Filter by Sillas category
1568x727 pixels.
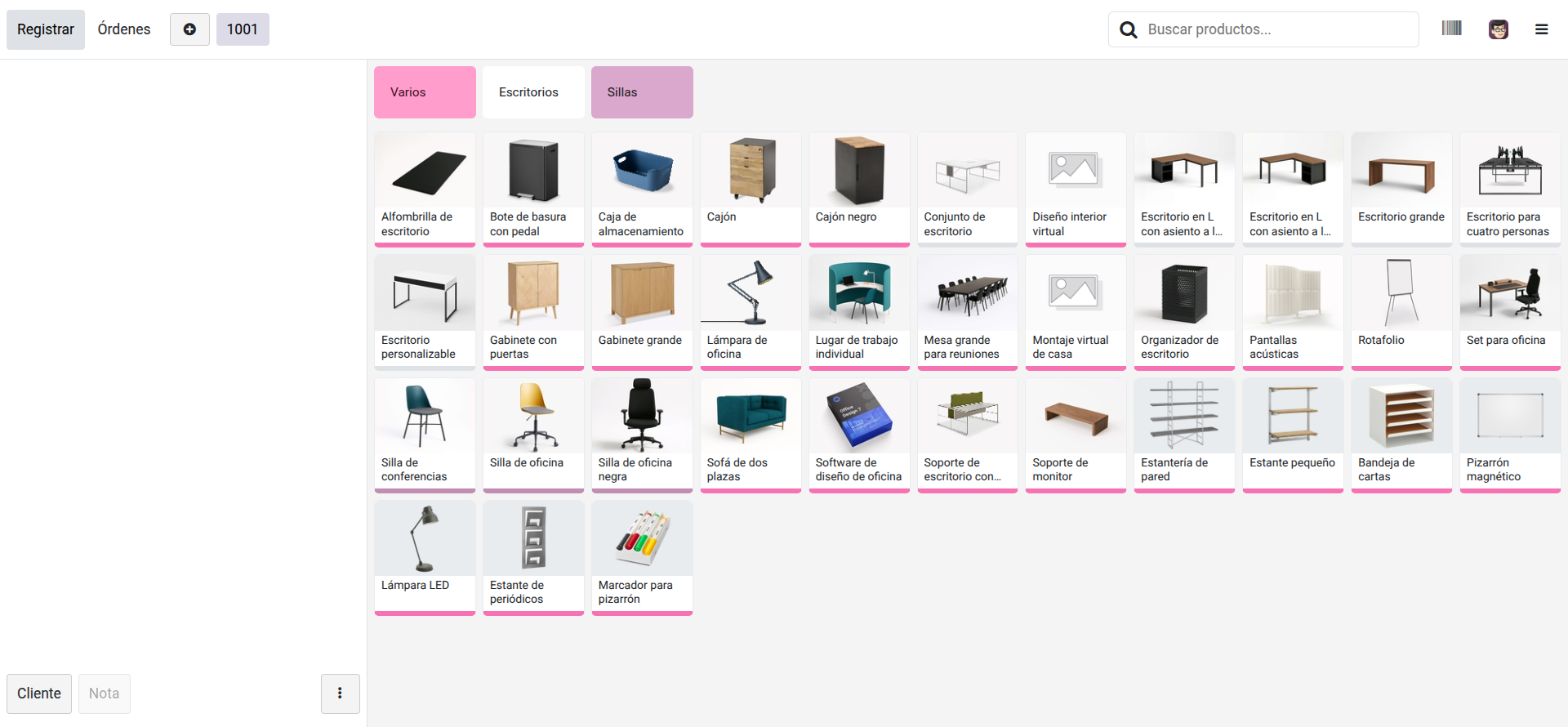click(x=642, y=92)
